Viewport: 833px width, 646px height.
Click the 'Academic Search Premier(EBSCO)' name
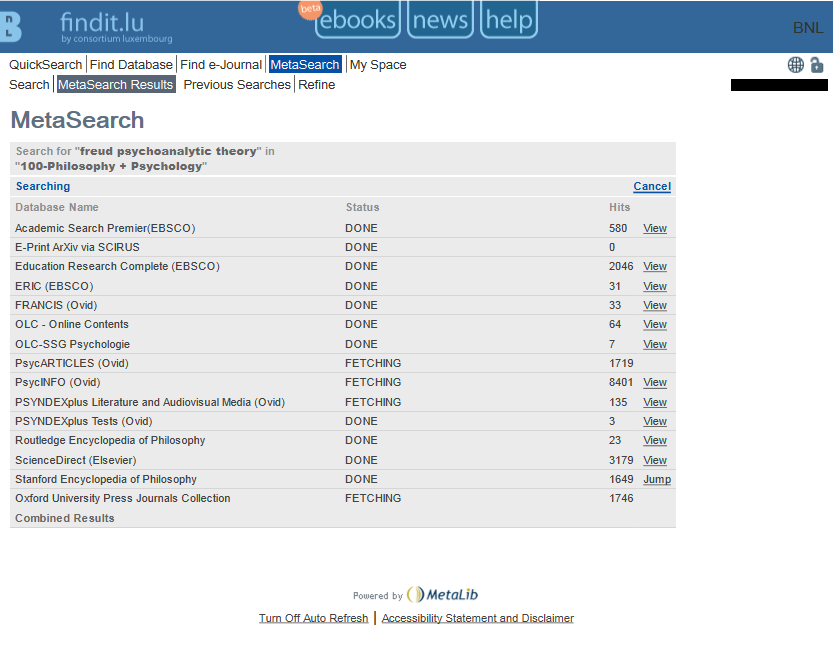tap(105, 228)
